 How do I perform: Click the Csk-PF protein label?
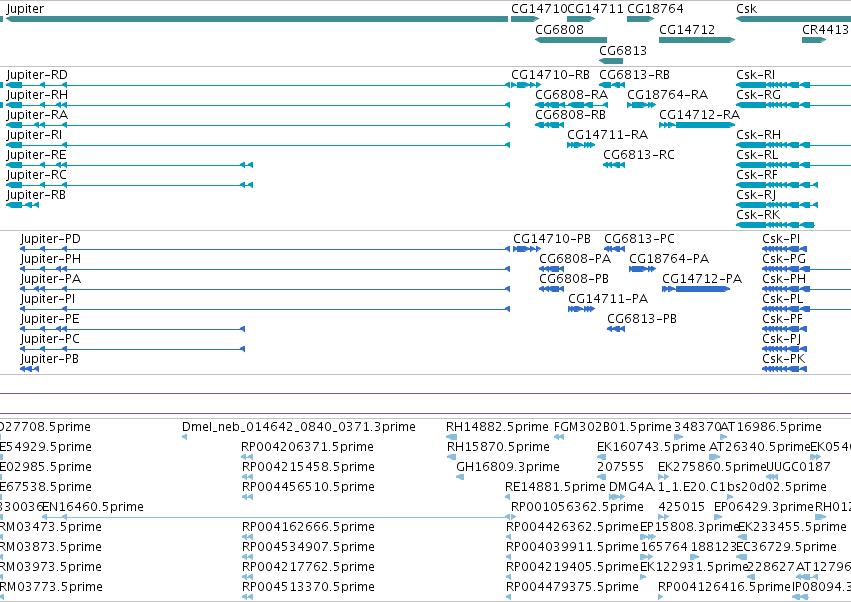point(782,319)
